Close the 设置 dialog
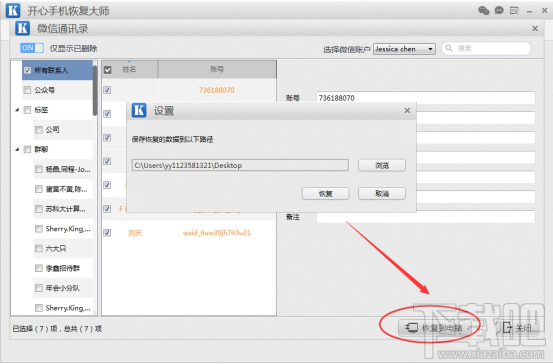The width and height of the screenshot is (553, 364). [407, 110]
